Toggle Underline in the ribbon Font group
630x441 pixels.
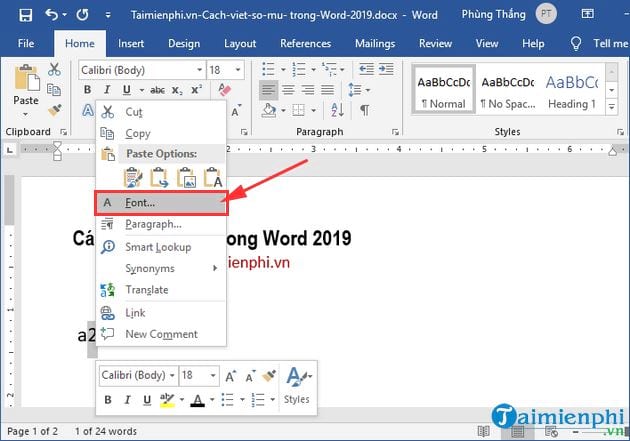(x=127, y=90)
